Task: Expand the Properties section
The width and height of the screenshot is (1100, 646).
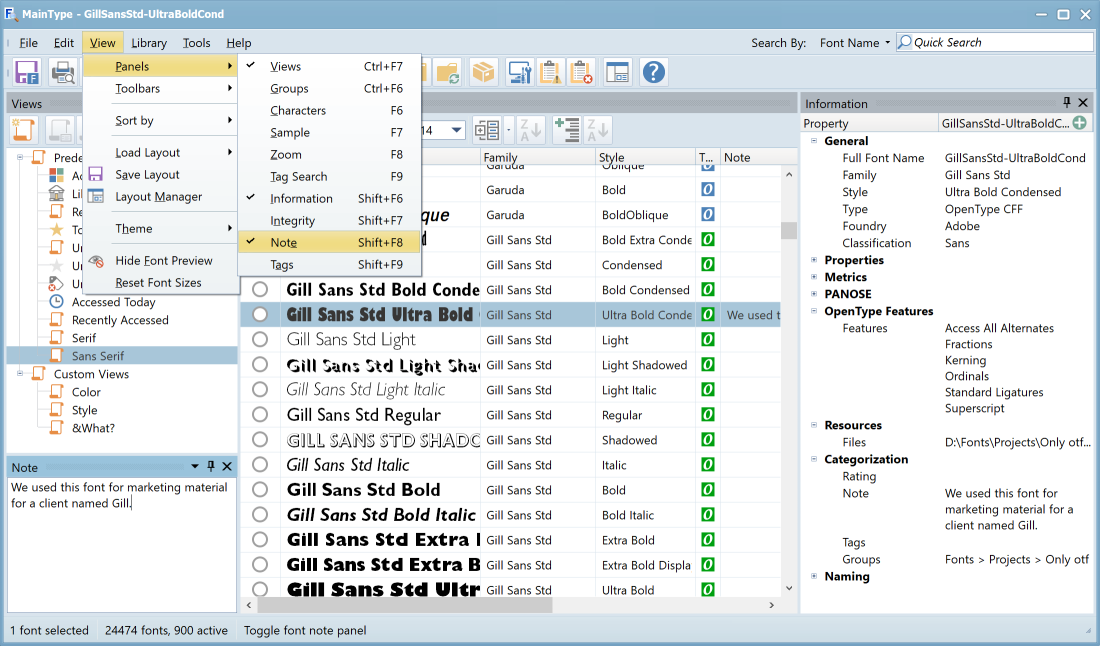Action: click(x=814, y=260)
